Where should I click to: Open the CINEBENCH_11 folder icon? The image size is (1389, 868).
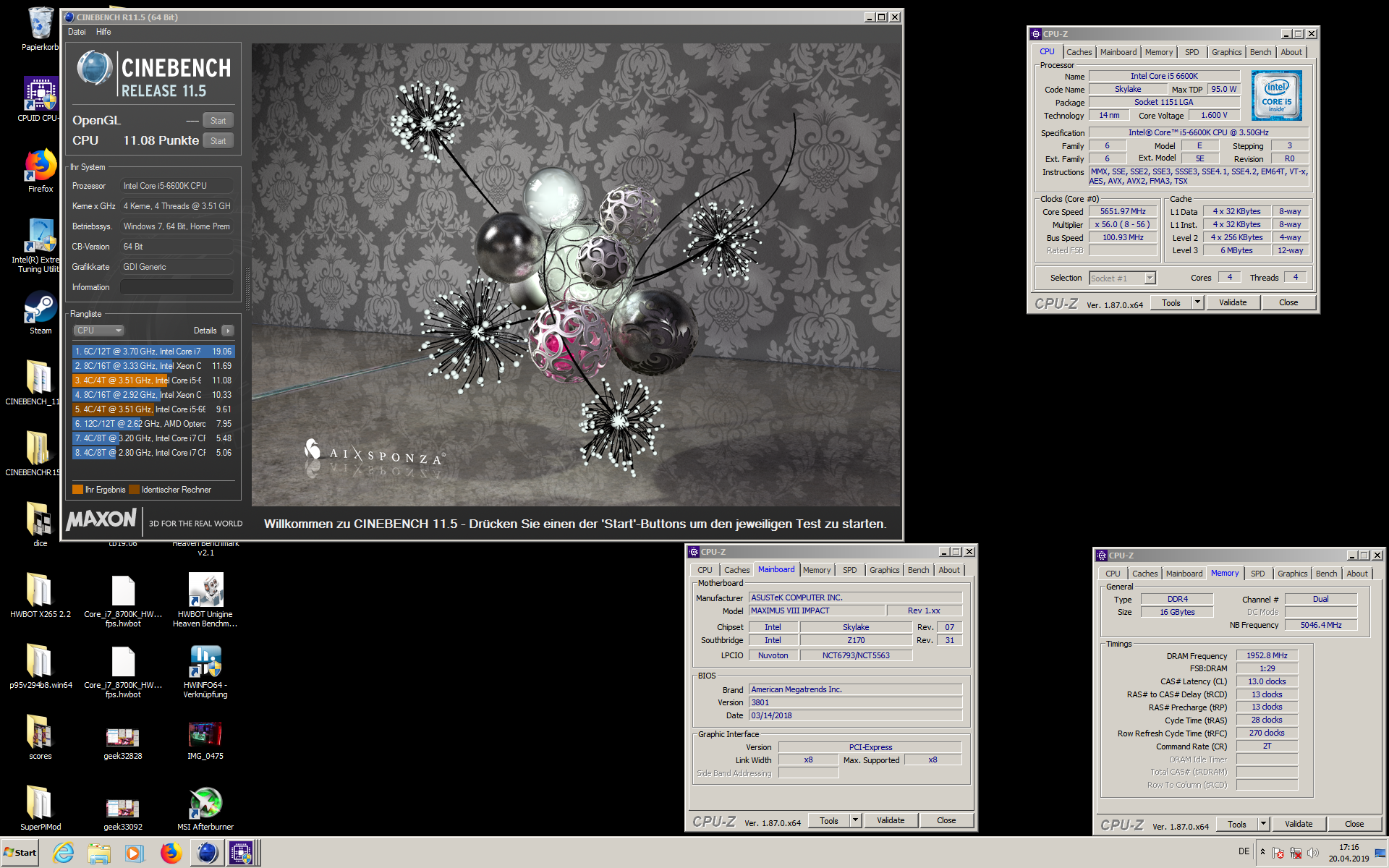[41, 378]
